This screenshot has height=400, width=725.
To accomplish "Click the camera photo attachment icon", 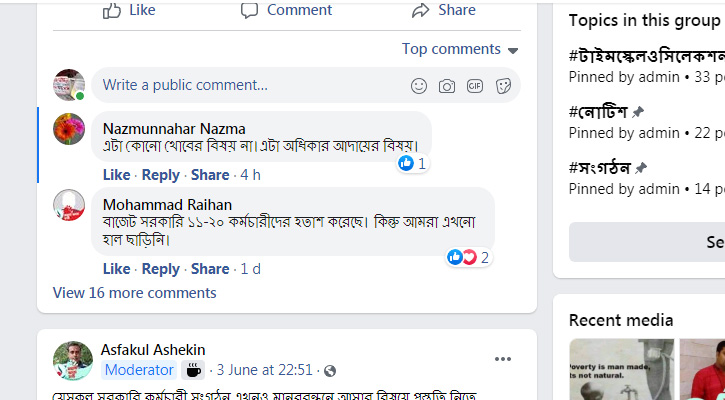I will point(447,86).
